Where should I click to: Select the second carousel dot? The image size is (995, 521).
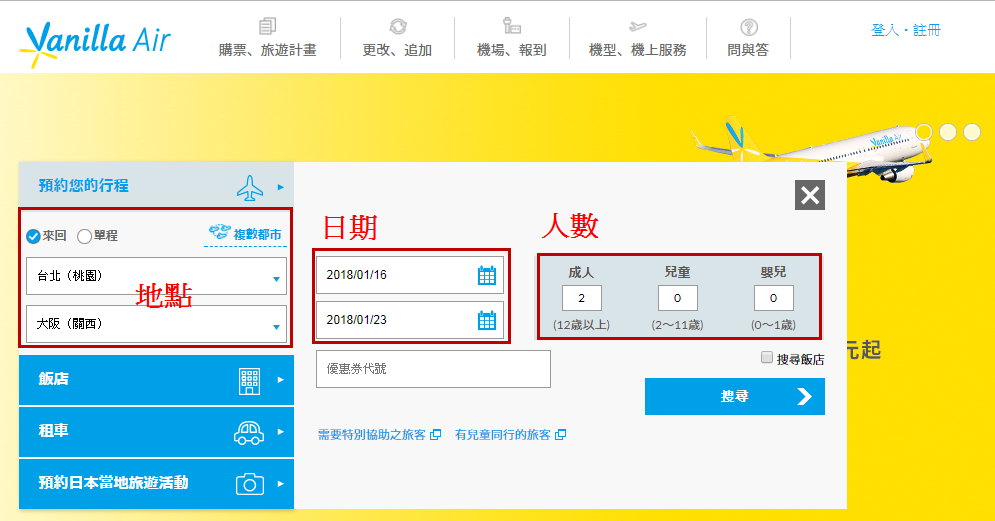click(948, 132)
